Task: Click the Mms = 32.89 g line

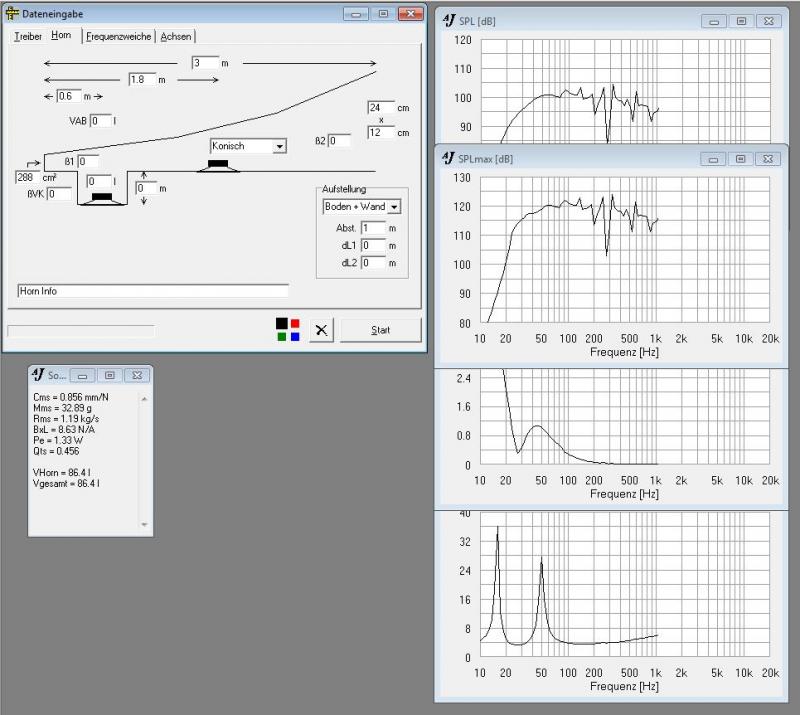Action: click(x=63, y=408)
